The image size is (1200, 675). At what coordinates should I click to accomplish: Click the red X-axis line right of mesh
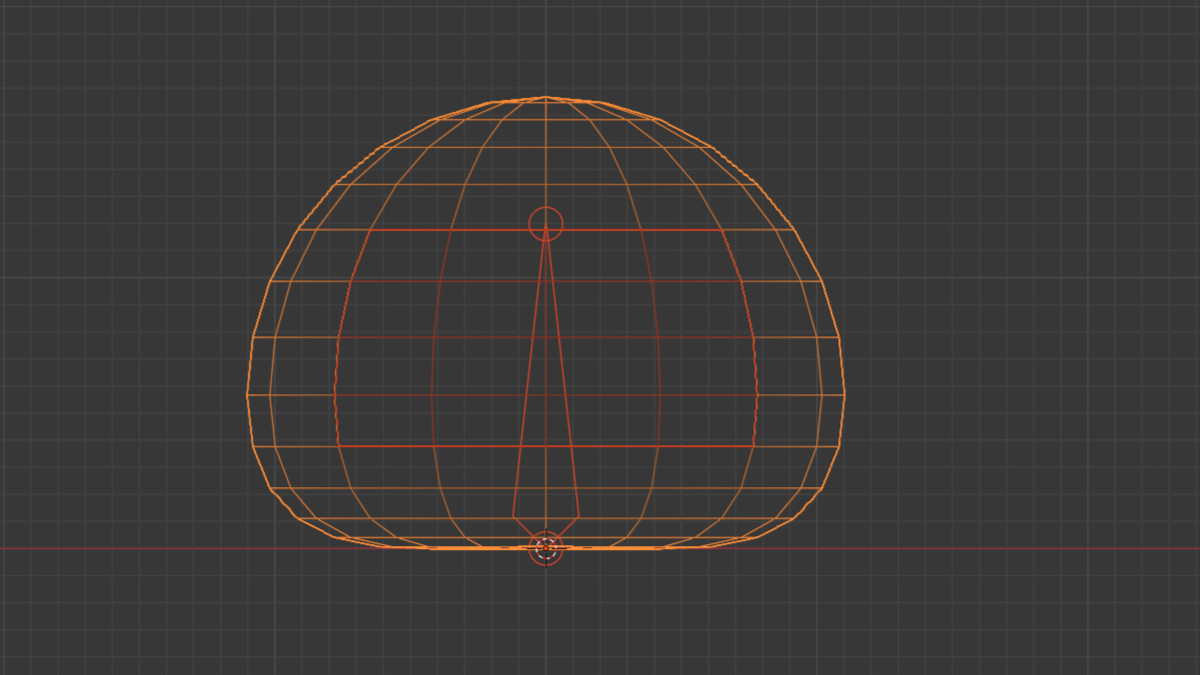1000,548
